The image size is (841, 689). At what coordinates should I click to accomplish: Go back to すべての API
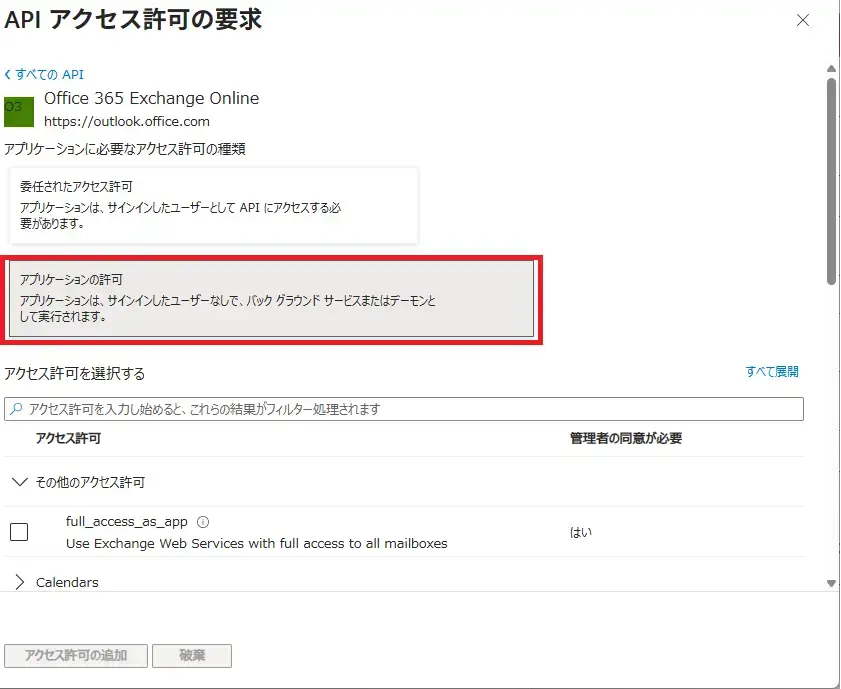click(x=44, y=75)
